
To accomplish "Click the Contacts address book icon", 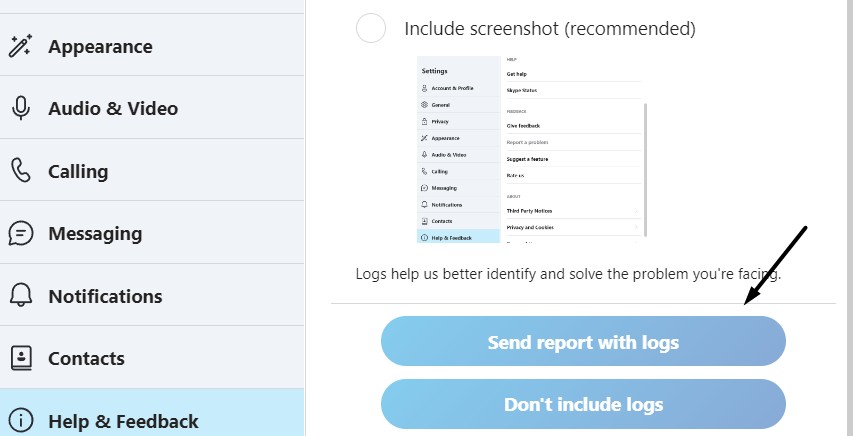I will click(21, 358).
